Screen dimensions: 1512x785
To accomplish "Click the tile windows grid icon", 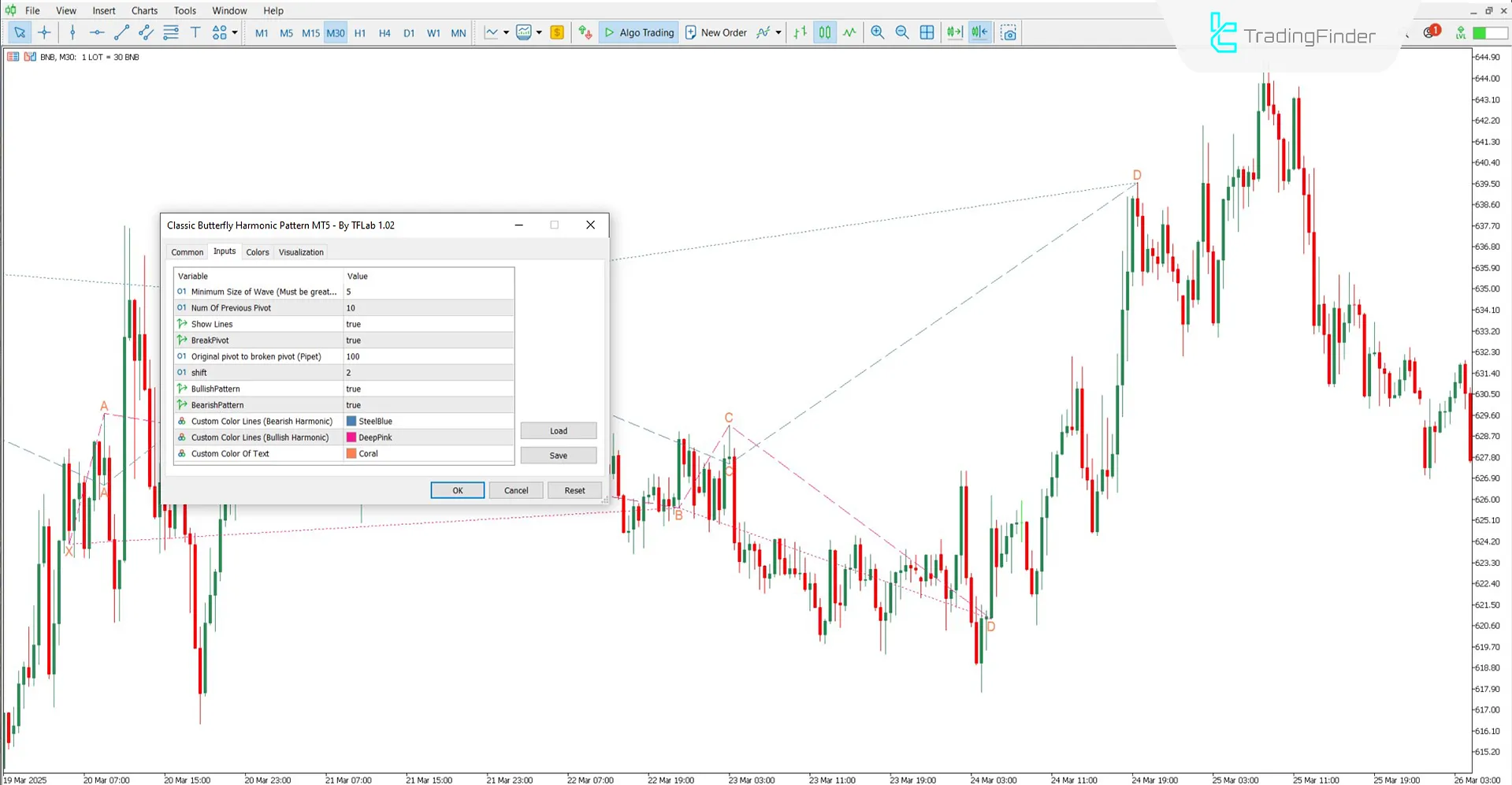I will pyautogui.click(x=927, y=32).
